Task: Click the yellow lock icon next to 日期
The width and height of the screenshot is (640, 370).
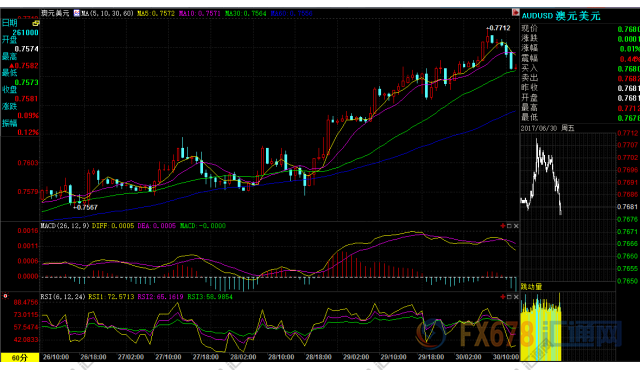Action: [x=36, y=24]
